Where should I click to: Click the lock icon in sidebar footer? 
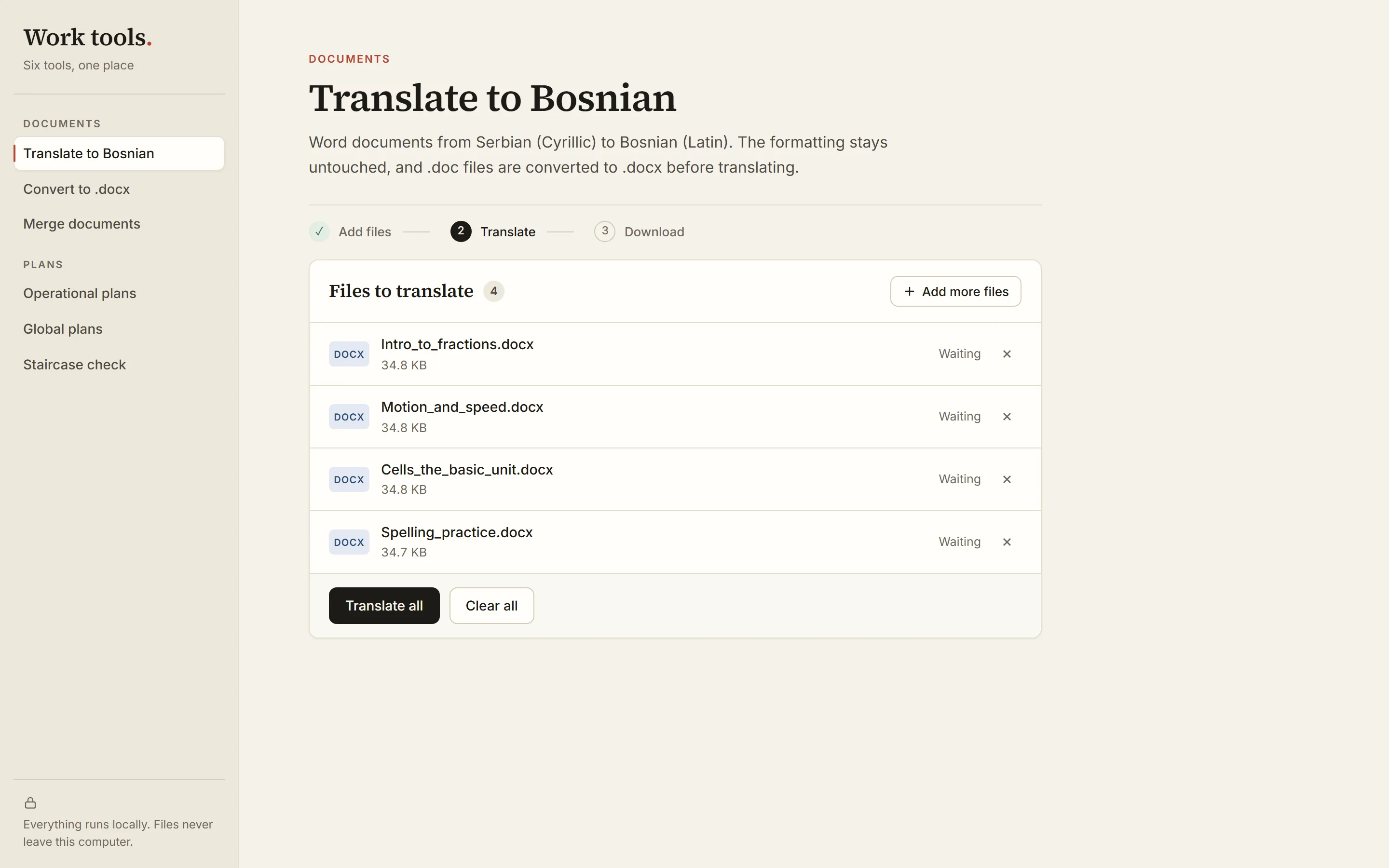coord(30,802)
